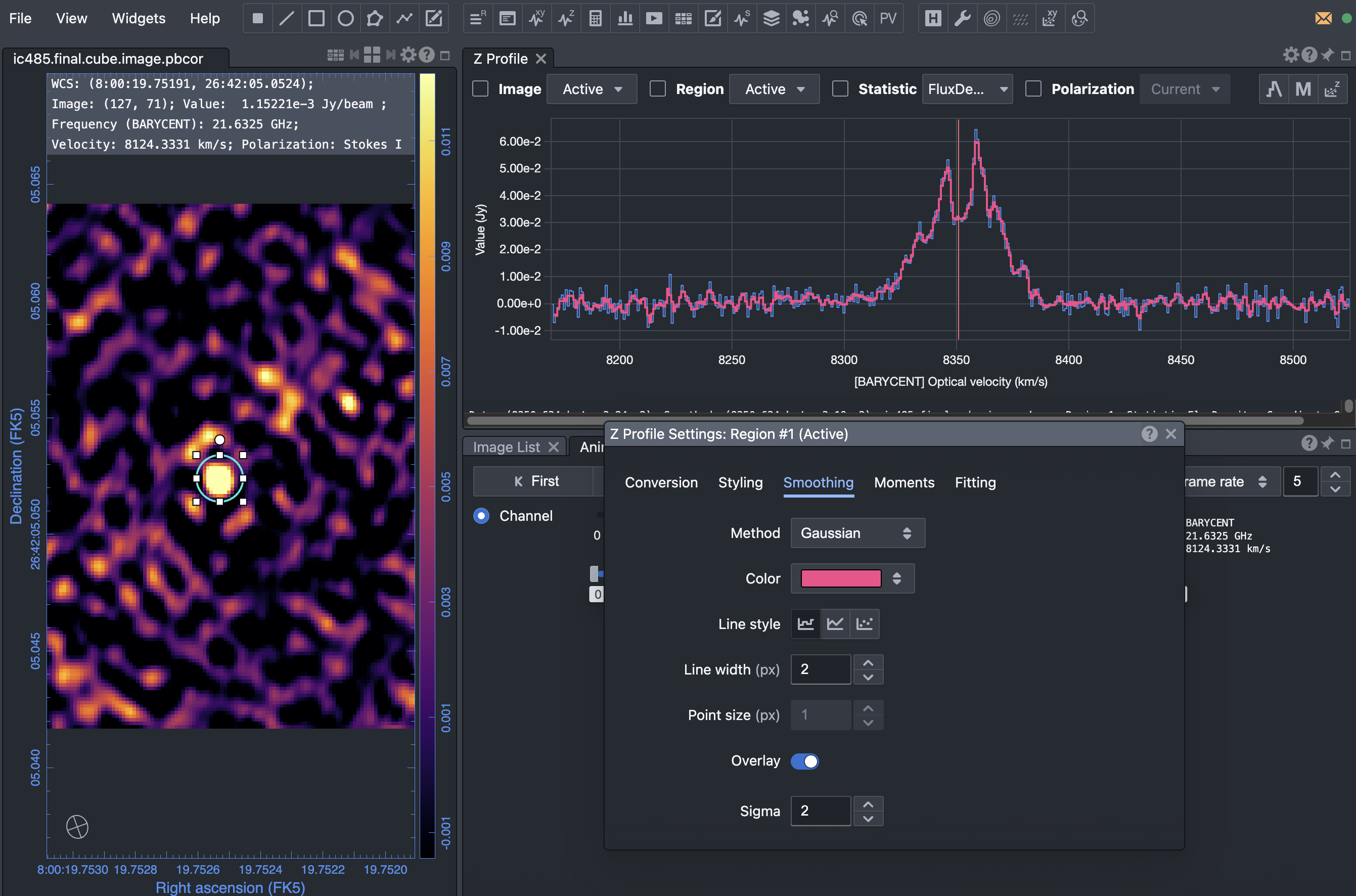Open the histogram widget icon

(x=624, y=18)
